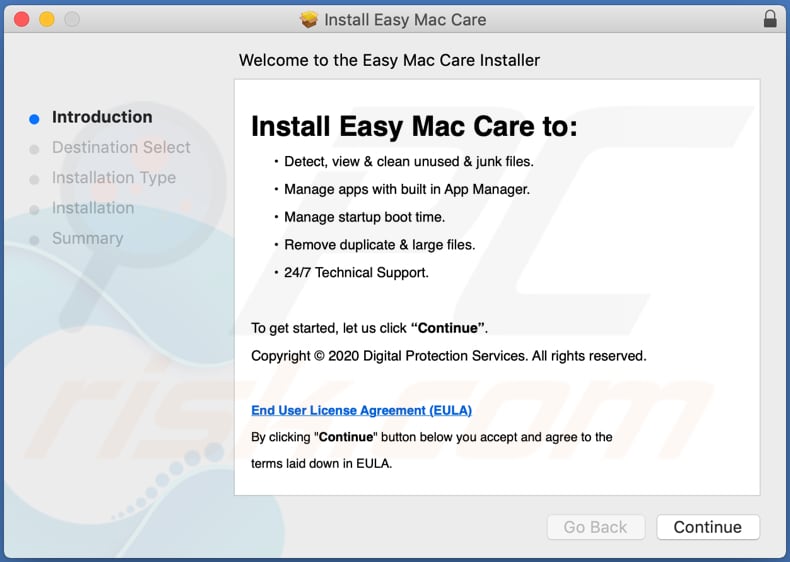Viewport: 790px width, 562px height.
Task: Click the blue bullet beside Introduction
Action: click(34, 119)
